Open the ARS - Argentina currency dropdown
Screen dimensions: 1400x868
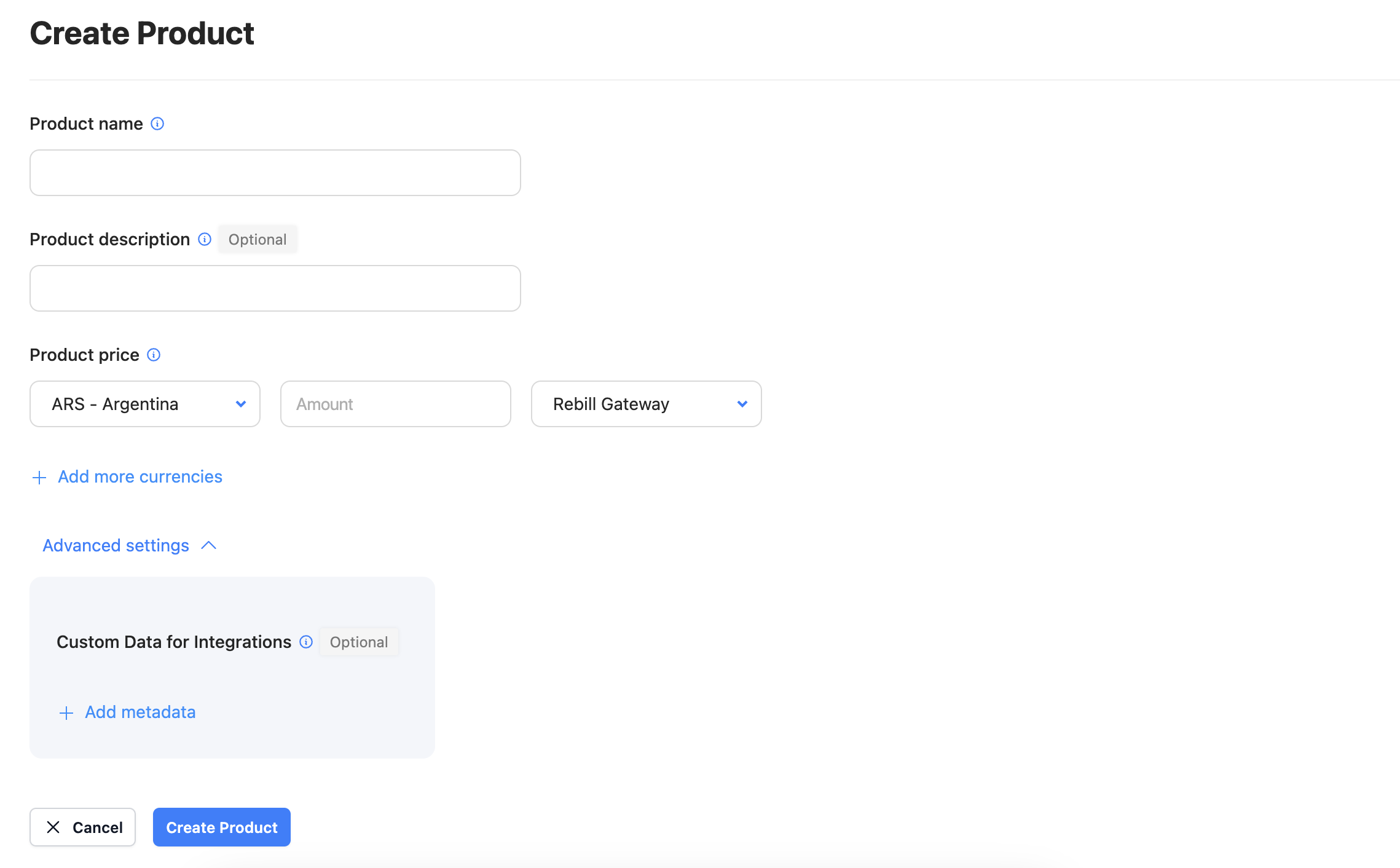pos(144,404)
